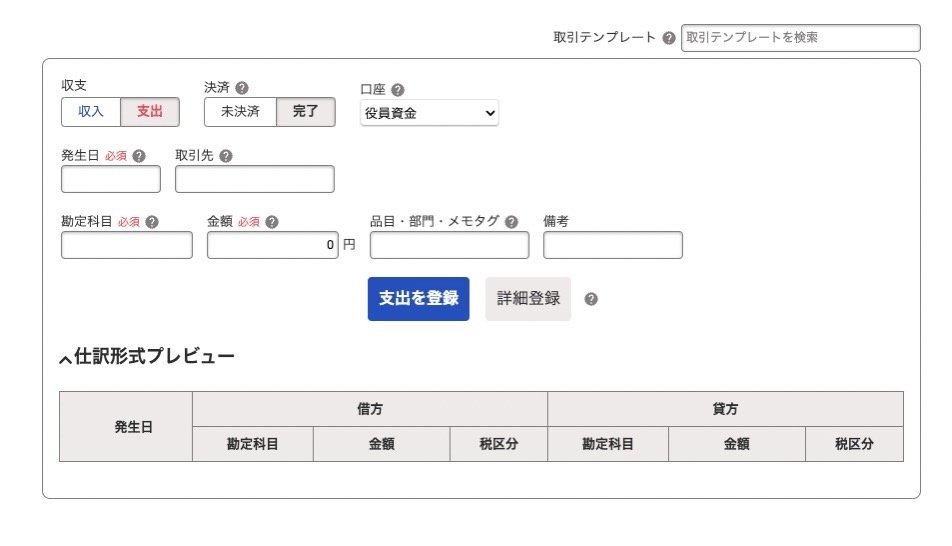The width and height of the screenshot is (952, 546).
Task: Click help icon beside 金額 label
Action: click(x=272, y=222)
